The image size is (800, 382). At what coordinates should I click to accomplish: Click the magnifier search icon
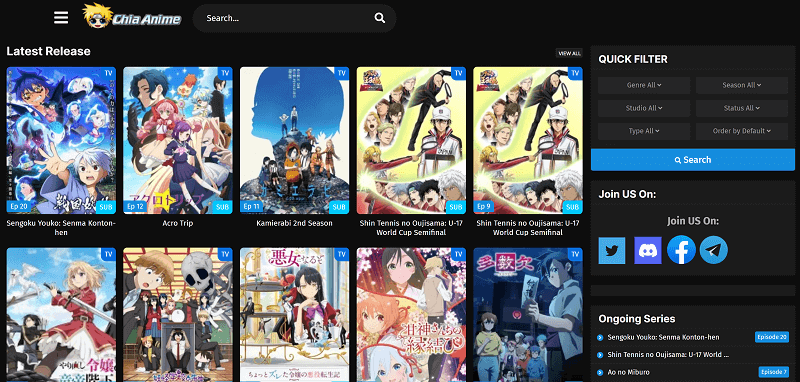[380, 18]
